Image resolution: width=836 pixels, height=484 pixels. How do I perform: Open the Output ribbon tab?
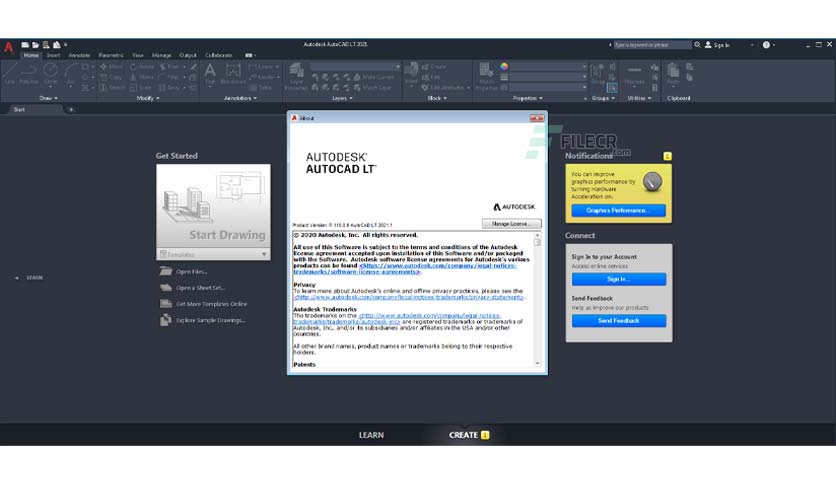(x=188, y=55)
